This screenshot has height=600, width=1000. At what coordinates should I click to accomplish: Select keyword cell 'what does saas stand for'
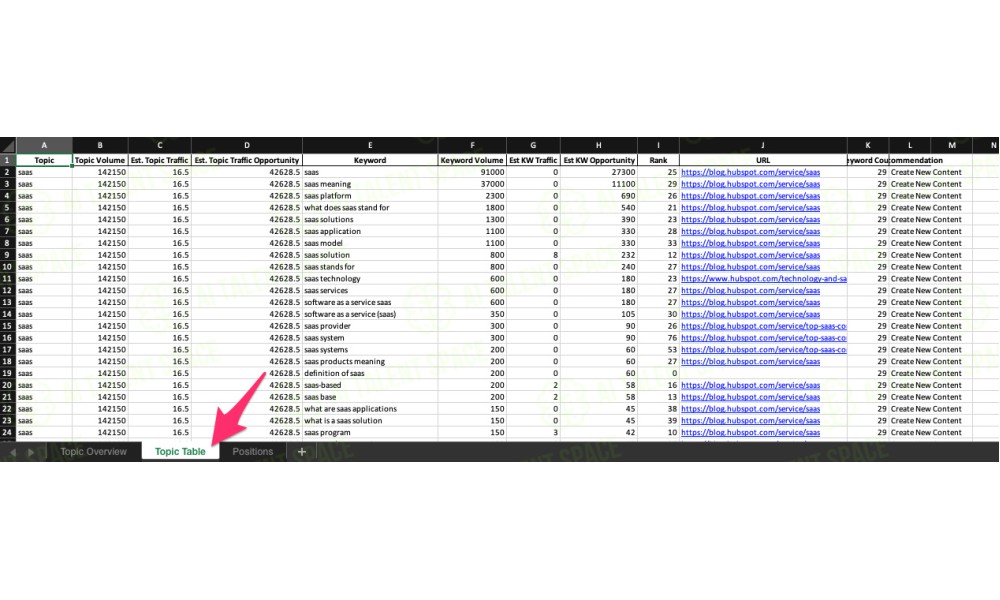(370, 208)
